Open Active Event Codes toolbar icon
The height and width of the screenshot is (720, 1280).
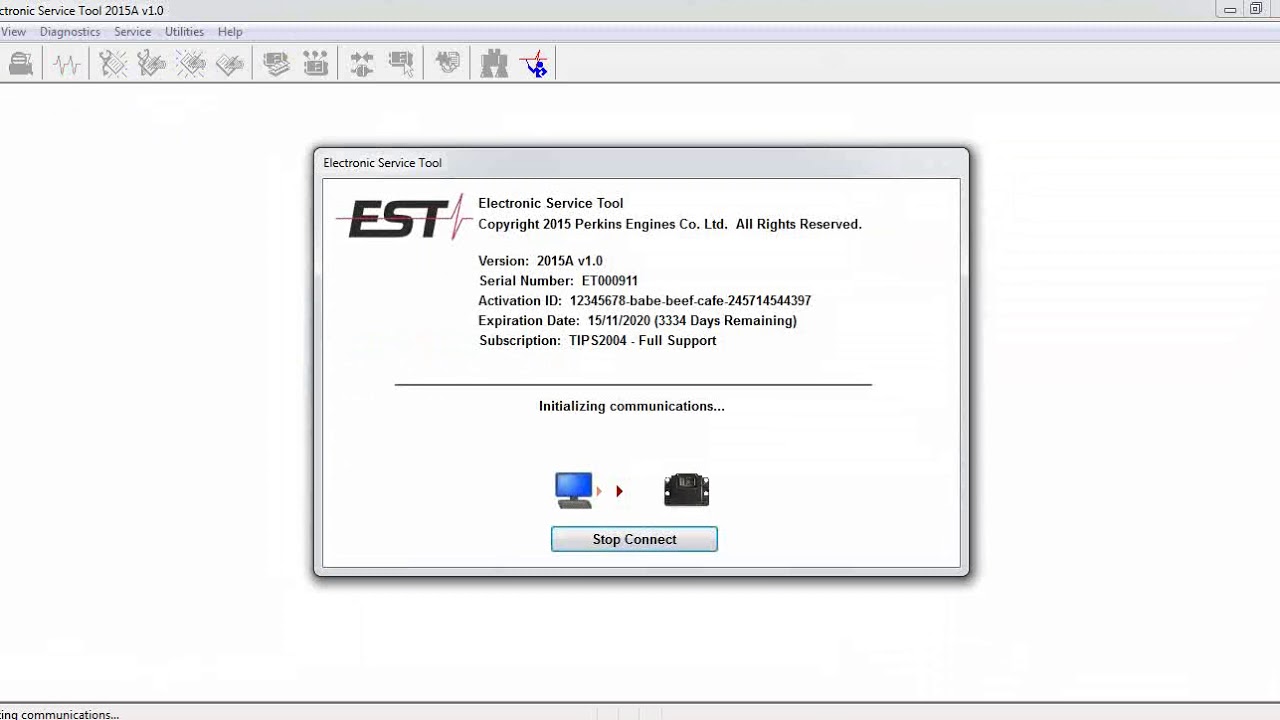point(191,65)
